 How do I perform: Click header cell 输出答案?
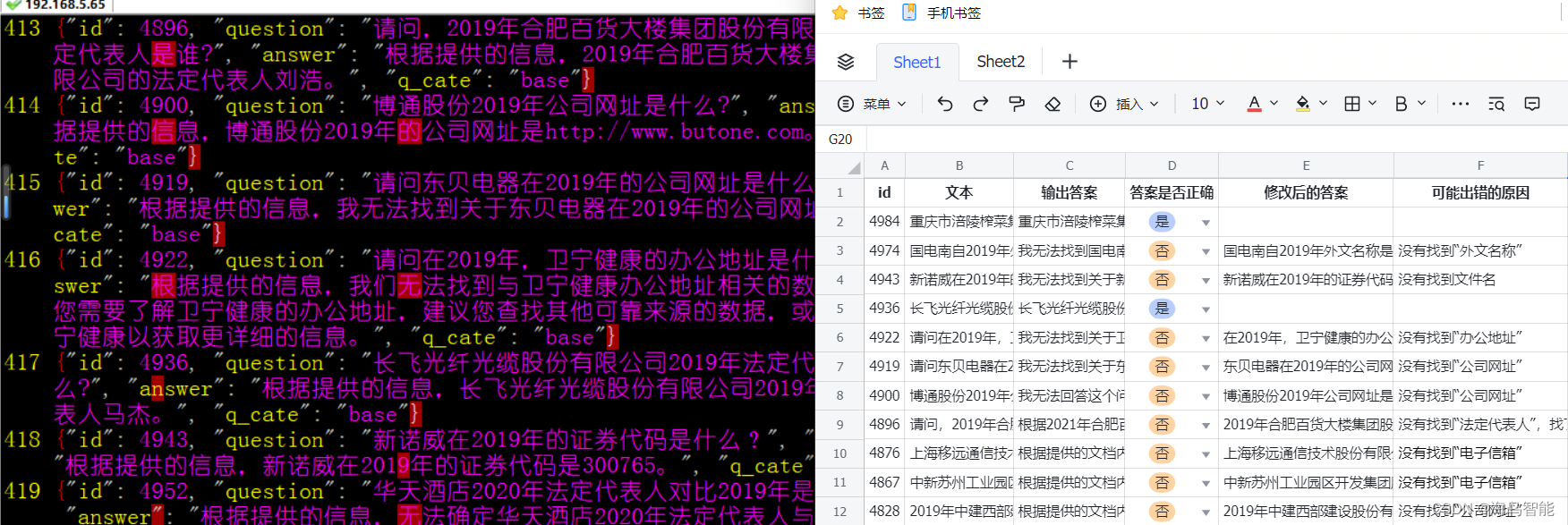point(1069,192)
